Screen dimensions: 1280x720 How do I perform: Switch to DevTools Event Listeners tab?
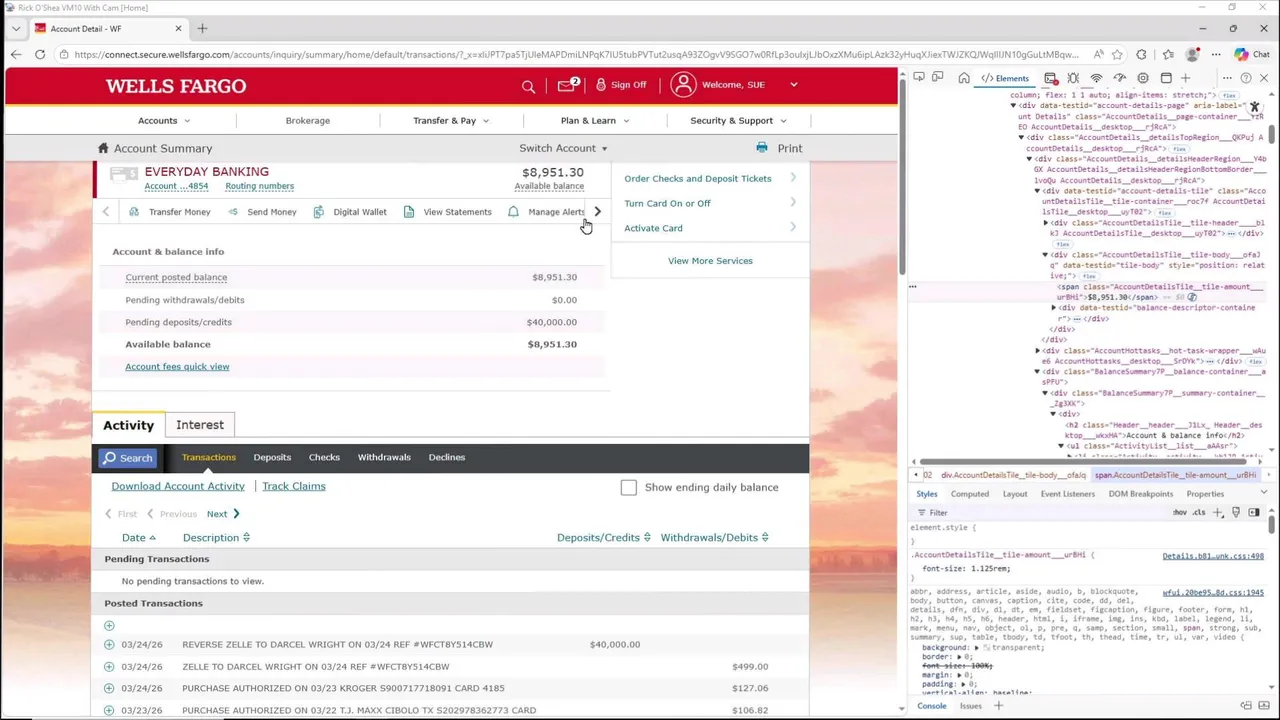coord(1068,494)
